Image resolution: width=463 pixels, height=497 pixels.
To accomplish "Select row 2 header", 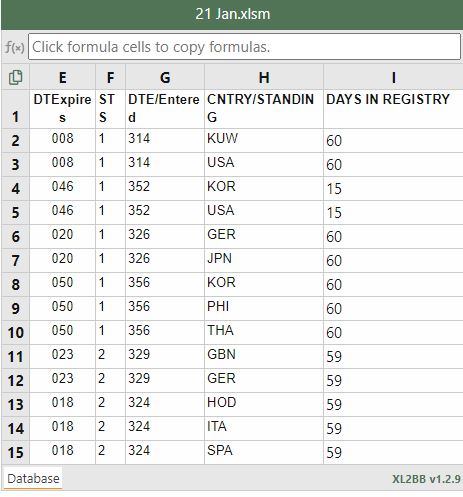I will [15, 141].
